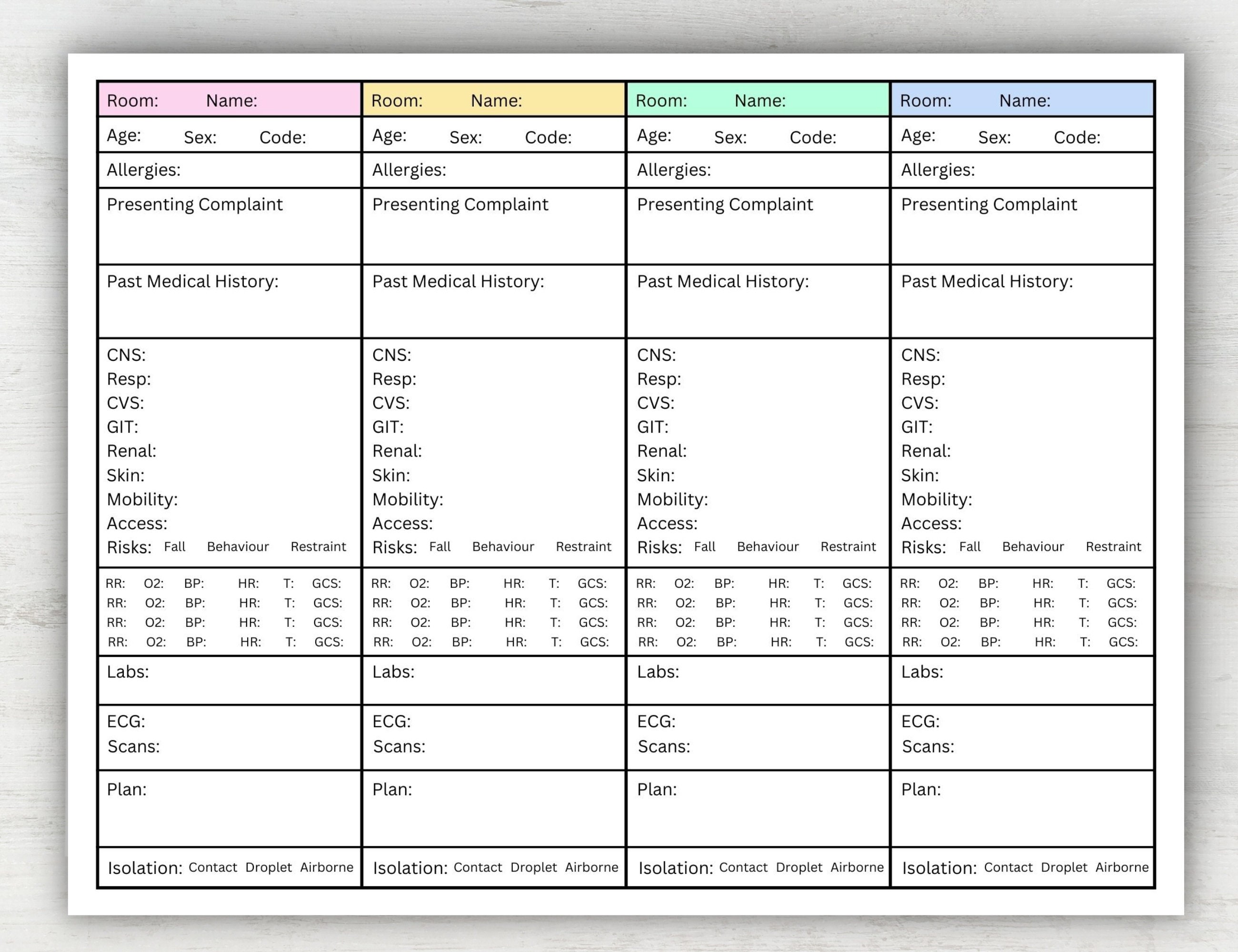Viewport: 1238px width, 952px height.
Task: Click the Name field in the yellow column
Action: coord(496,101)
